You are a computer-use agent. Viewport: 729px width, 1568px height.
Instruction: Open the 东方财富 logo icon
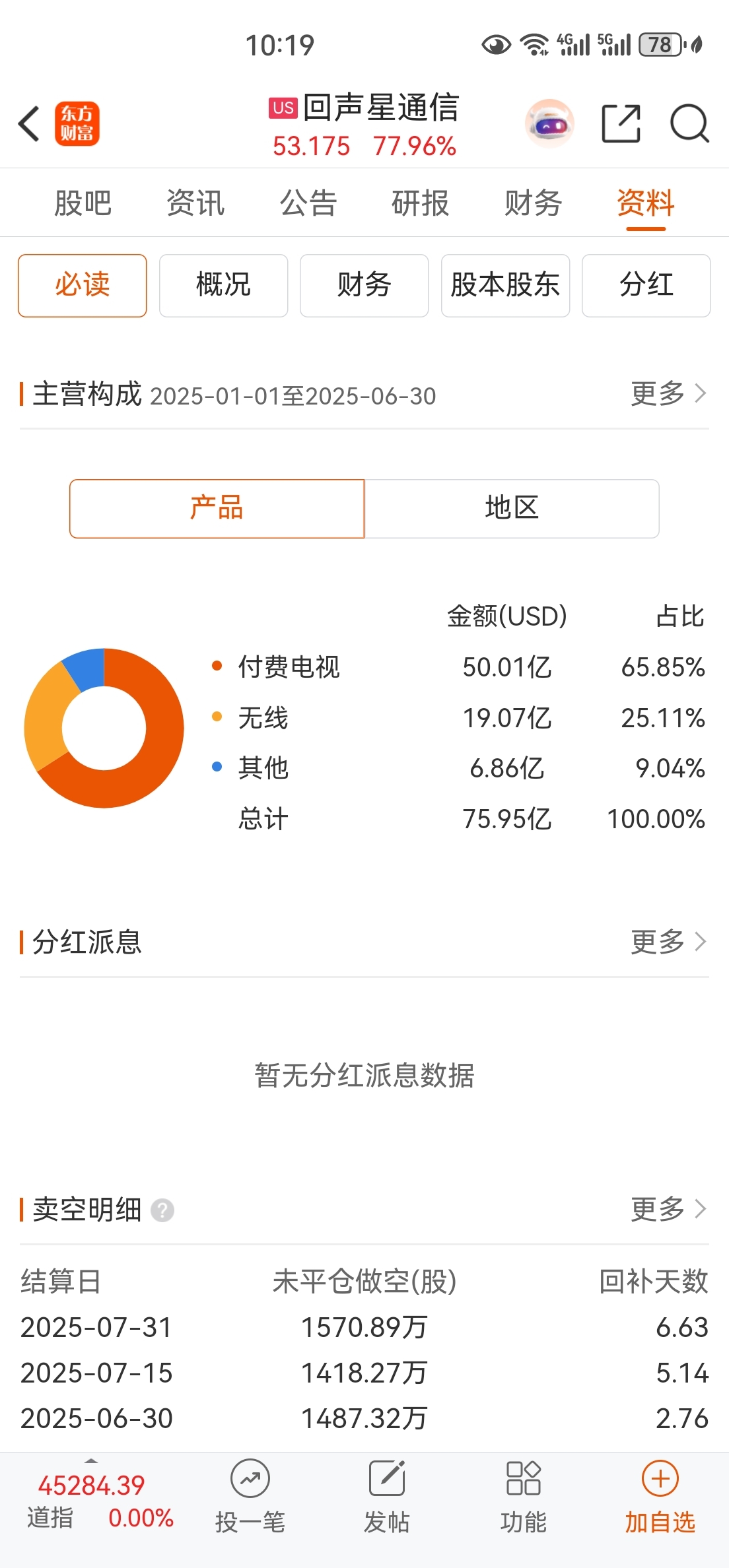[77, 123]
